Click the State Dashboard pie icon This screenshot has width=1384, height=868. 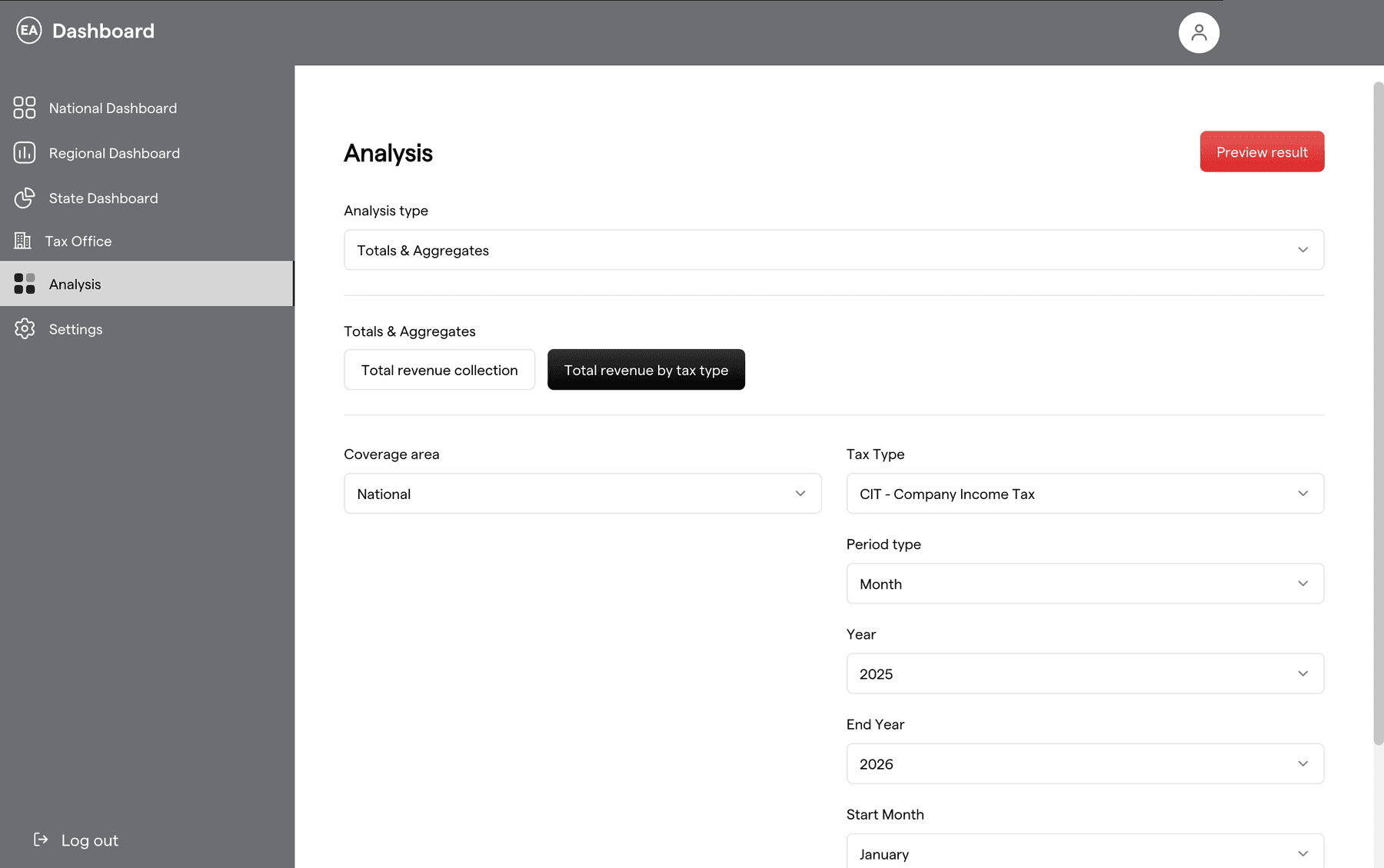[25, 198]
